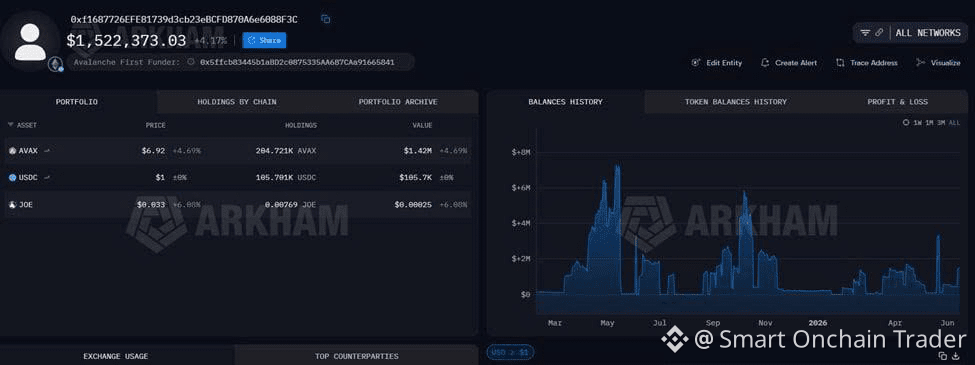975x365 pixels.
Task: Click the wallet address 0xf1687726...F3C text
Action: pos(184,19)
